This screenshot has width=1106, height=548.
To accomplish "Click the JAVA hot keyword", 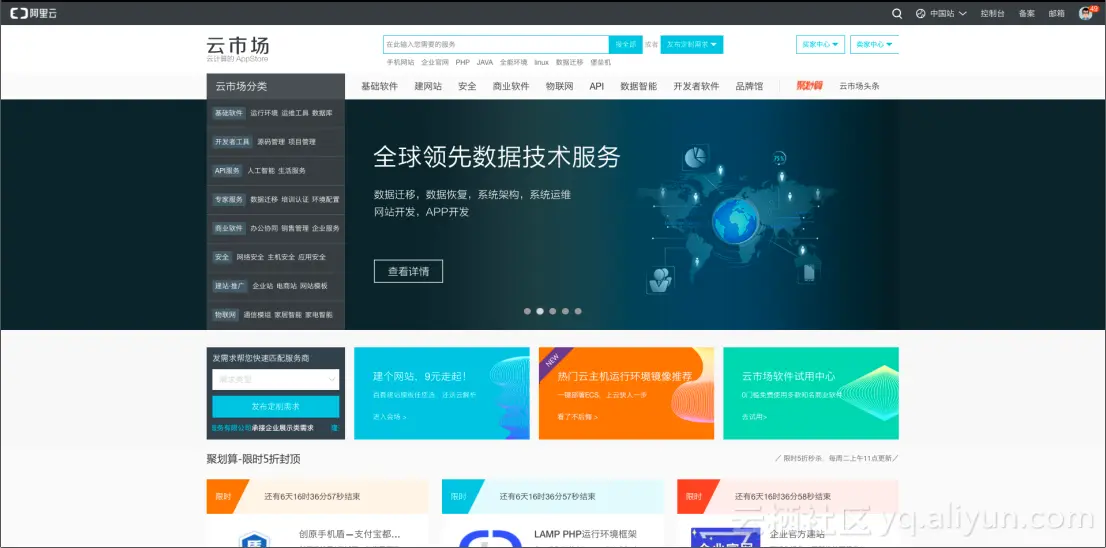I will click(x=485, y=62).
